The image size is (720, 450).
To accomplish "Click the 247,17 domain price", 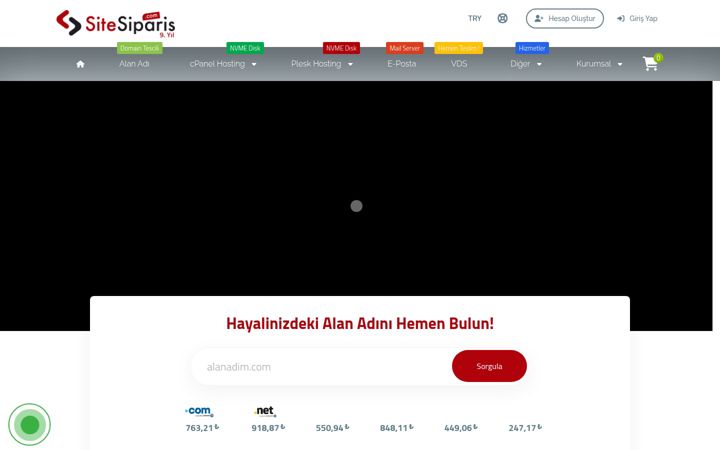I will (x=525, y=428).
